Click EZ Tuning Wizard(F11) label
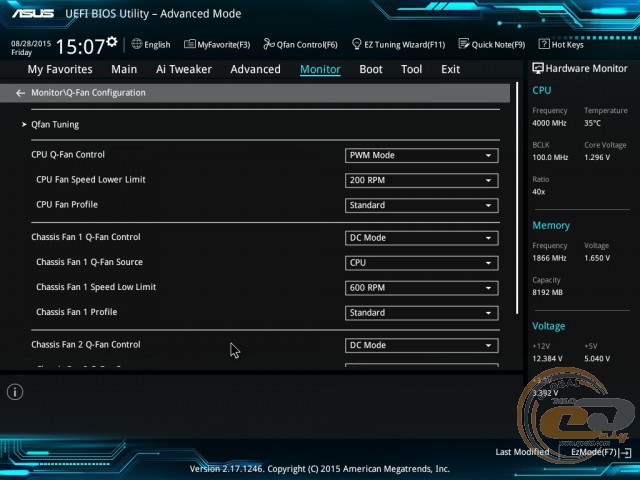 click(x=404, y=44)
